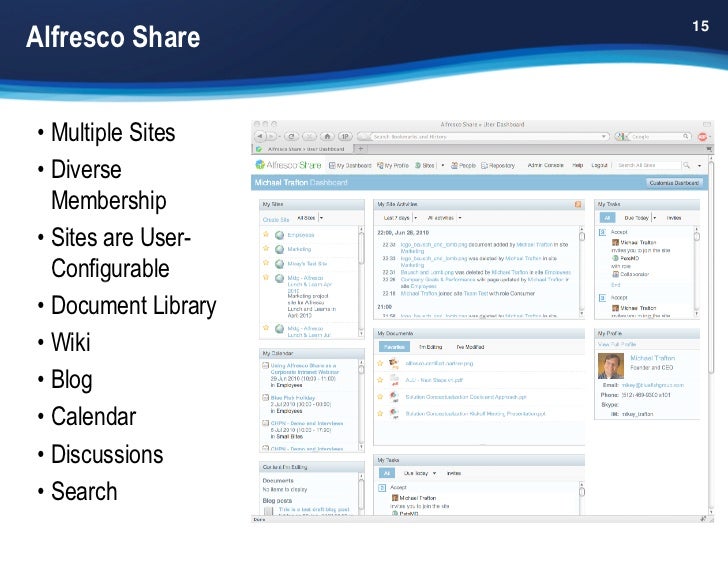Image resolution: width=728 pixels, height=563 pixels.
Task: Open the All activities filter dropdown
Action: pos(460,218)
